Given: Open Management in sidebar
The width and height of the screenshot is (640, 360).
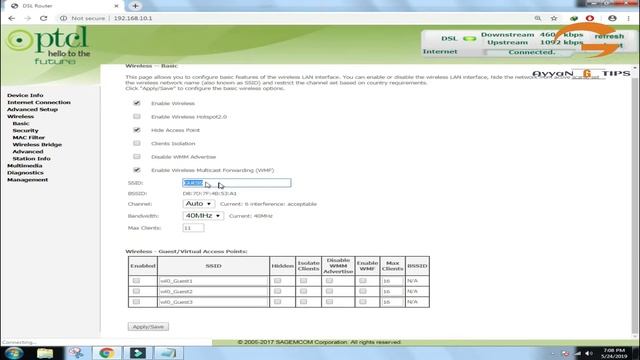Looking at the screenshot, I should point(27,180).
